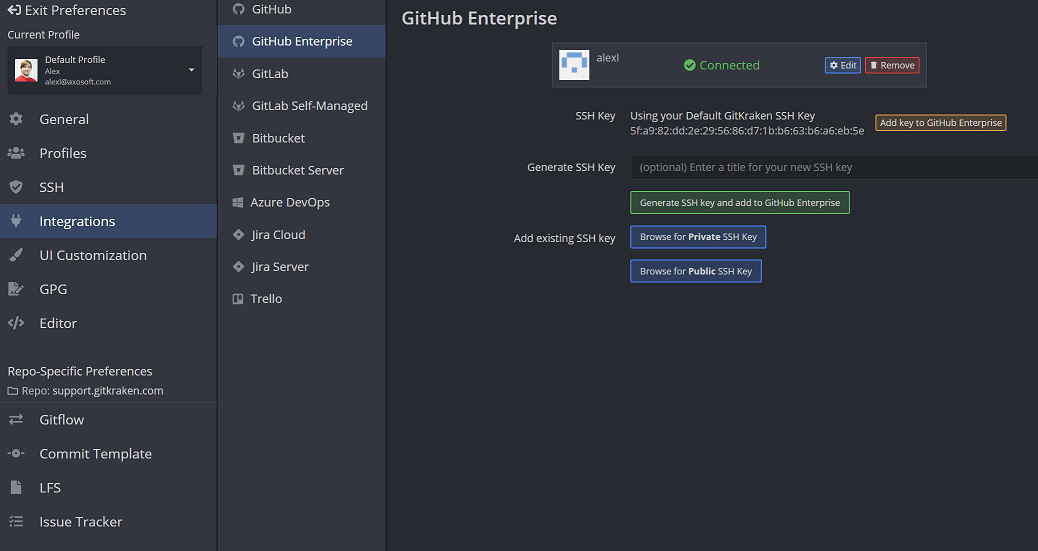Click the Trello board icon

tap(238, 299)
